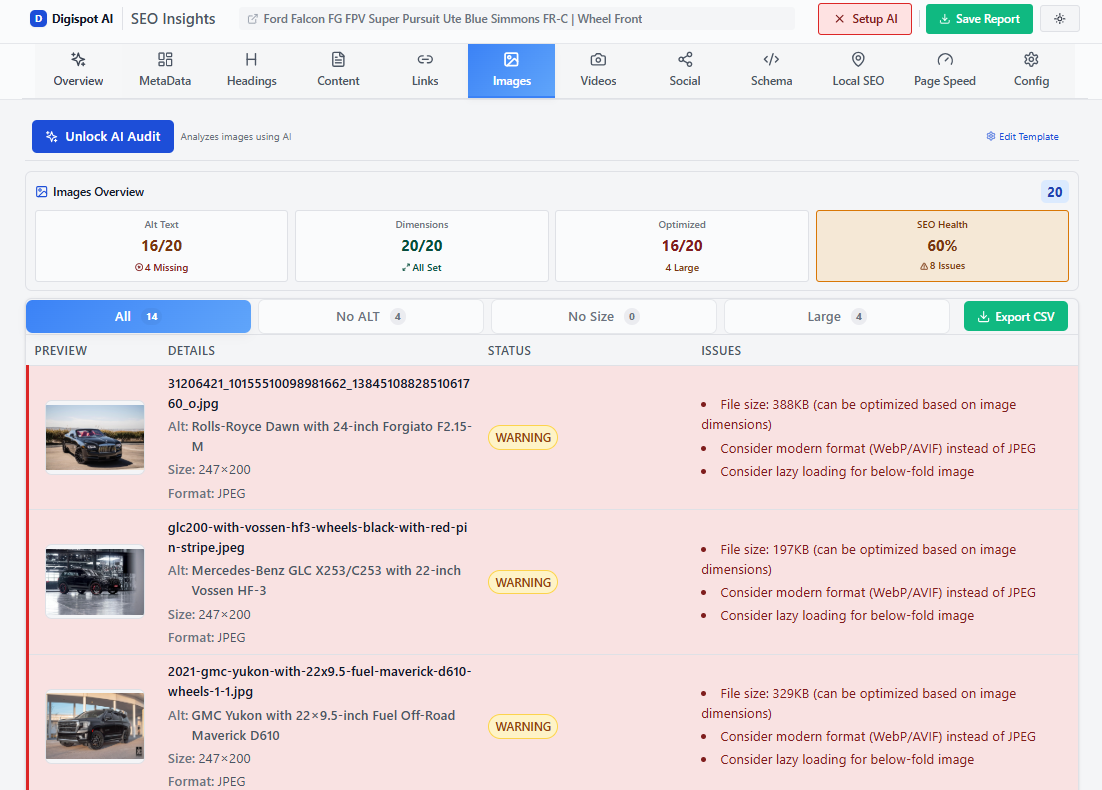This screenshot has width=1102, height=790.
Task: Open the Schema markup icon
Action: tap(771, 60)
